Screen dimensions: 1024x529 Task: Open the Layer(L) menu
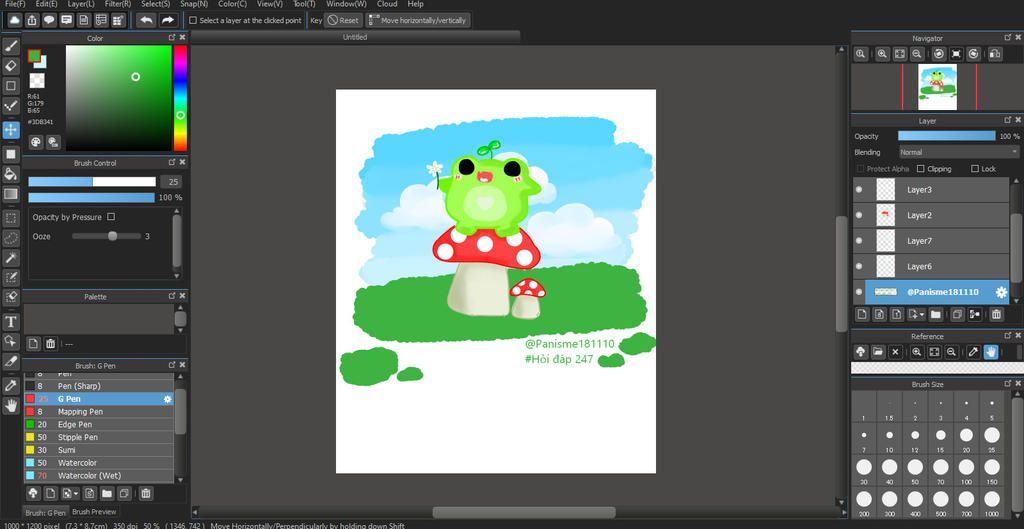[81, 4]
